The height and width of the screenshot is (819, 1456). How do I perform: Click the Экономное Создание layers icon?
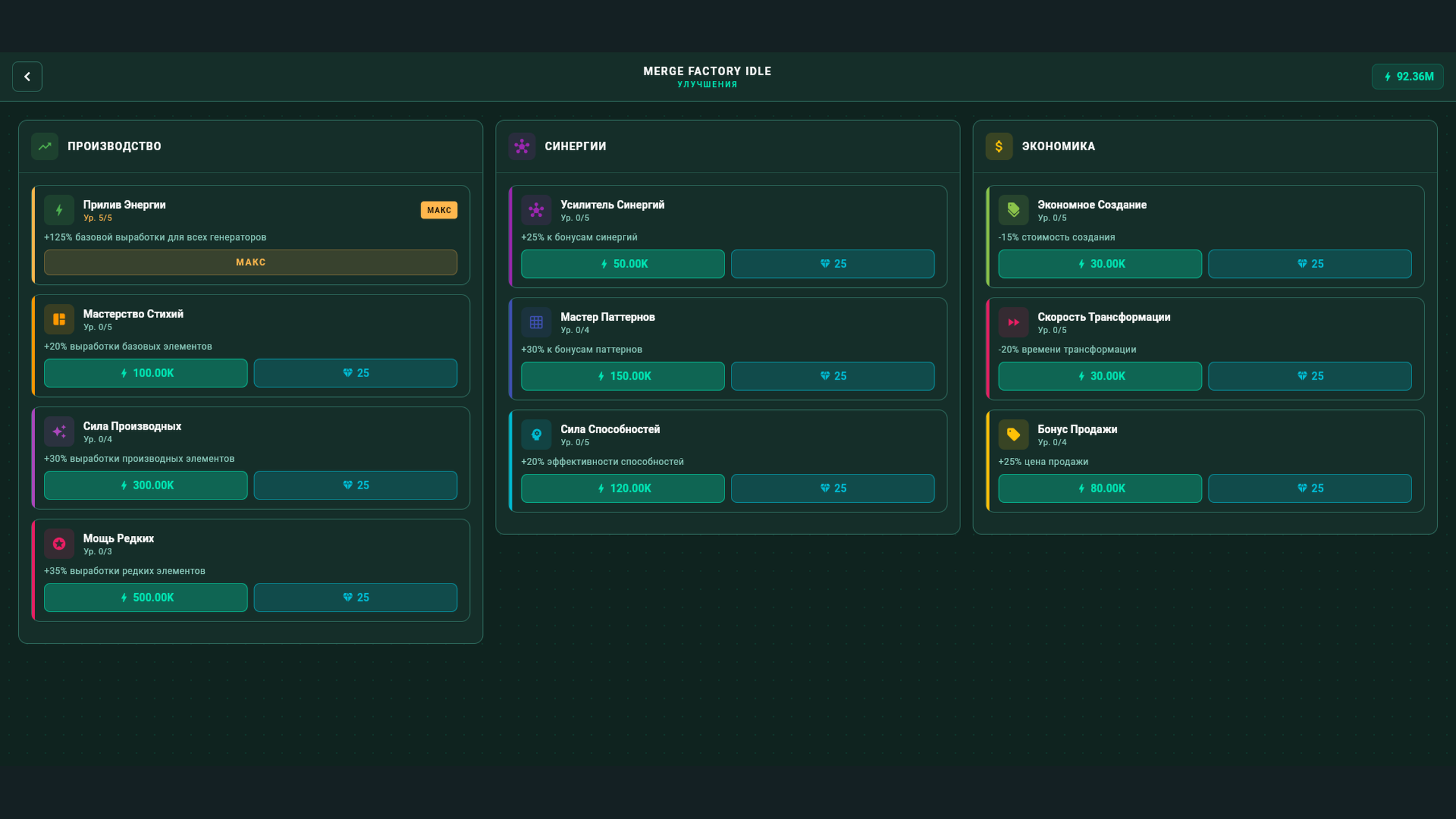pos(1014,210)
